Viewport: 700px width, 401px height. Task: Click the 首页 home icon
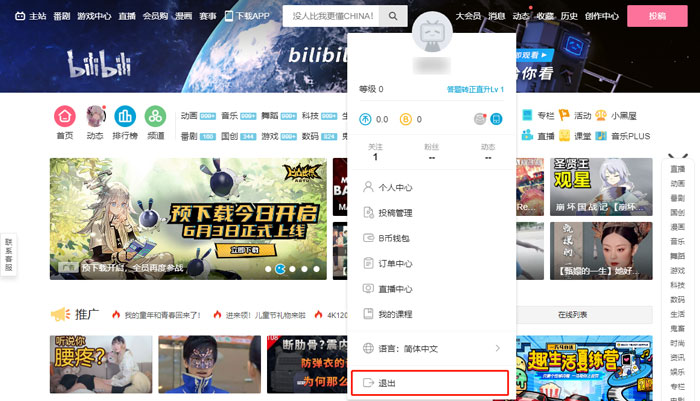tap(65, 116)
